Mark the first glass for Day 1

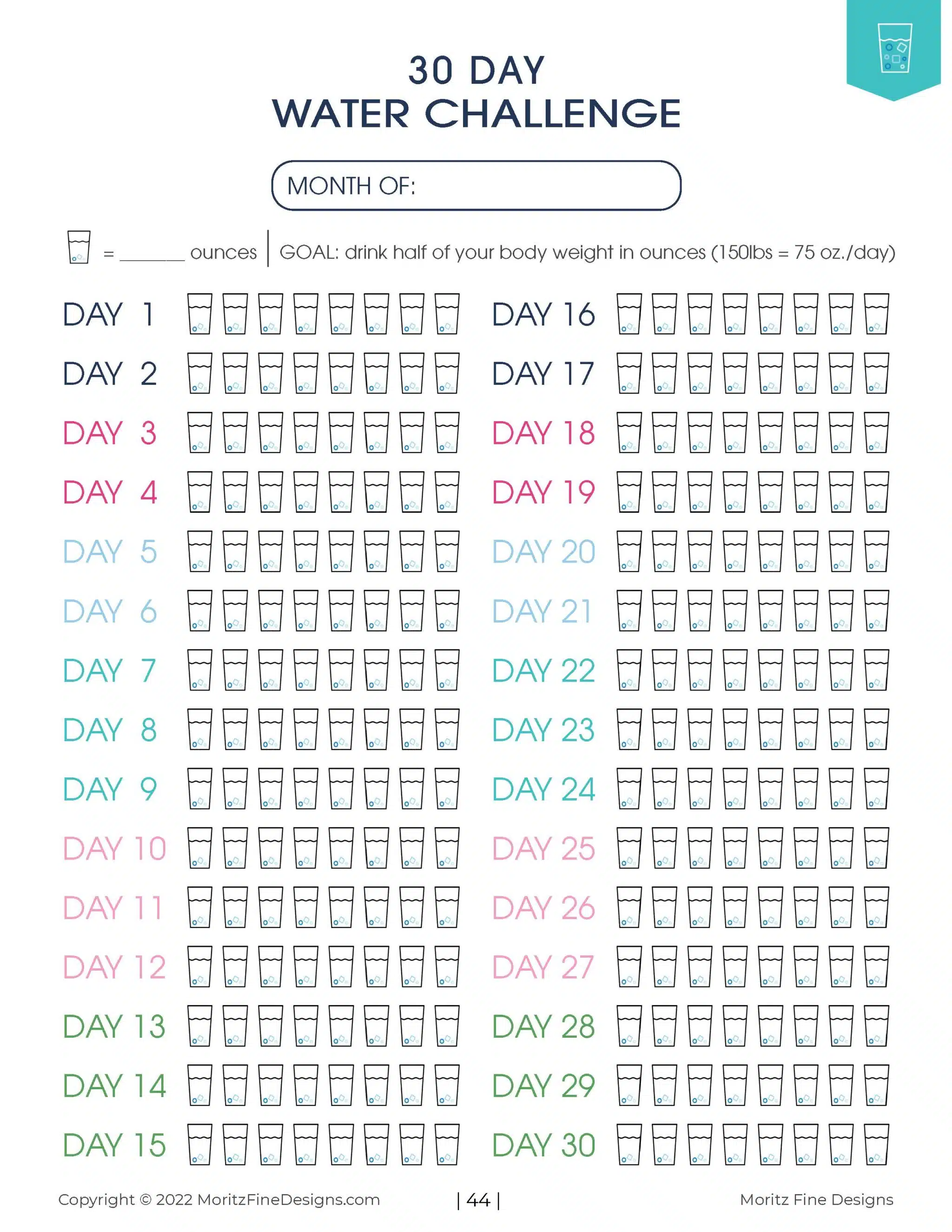199,314
